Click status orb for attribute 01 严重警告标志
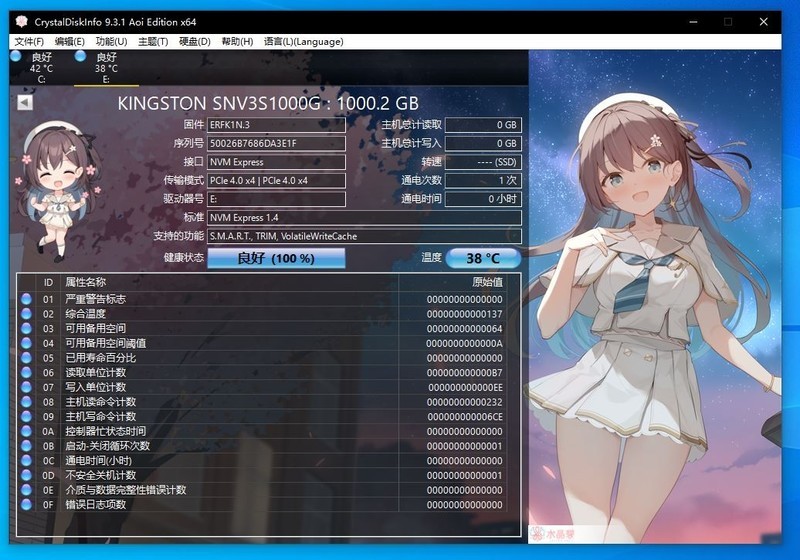The image size is (800, 560). 26,299
